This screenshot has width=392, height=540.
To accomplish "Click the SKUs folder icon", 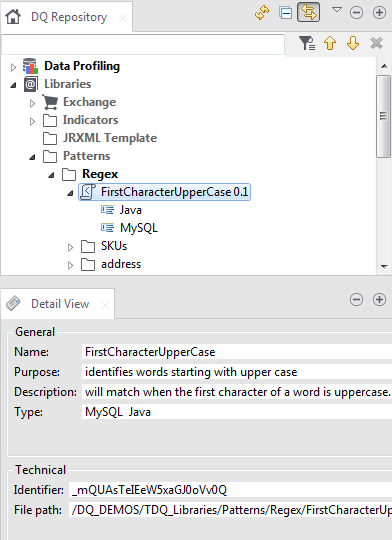I will point(88,247).
